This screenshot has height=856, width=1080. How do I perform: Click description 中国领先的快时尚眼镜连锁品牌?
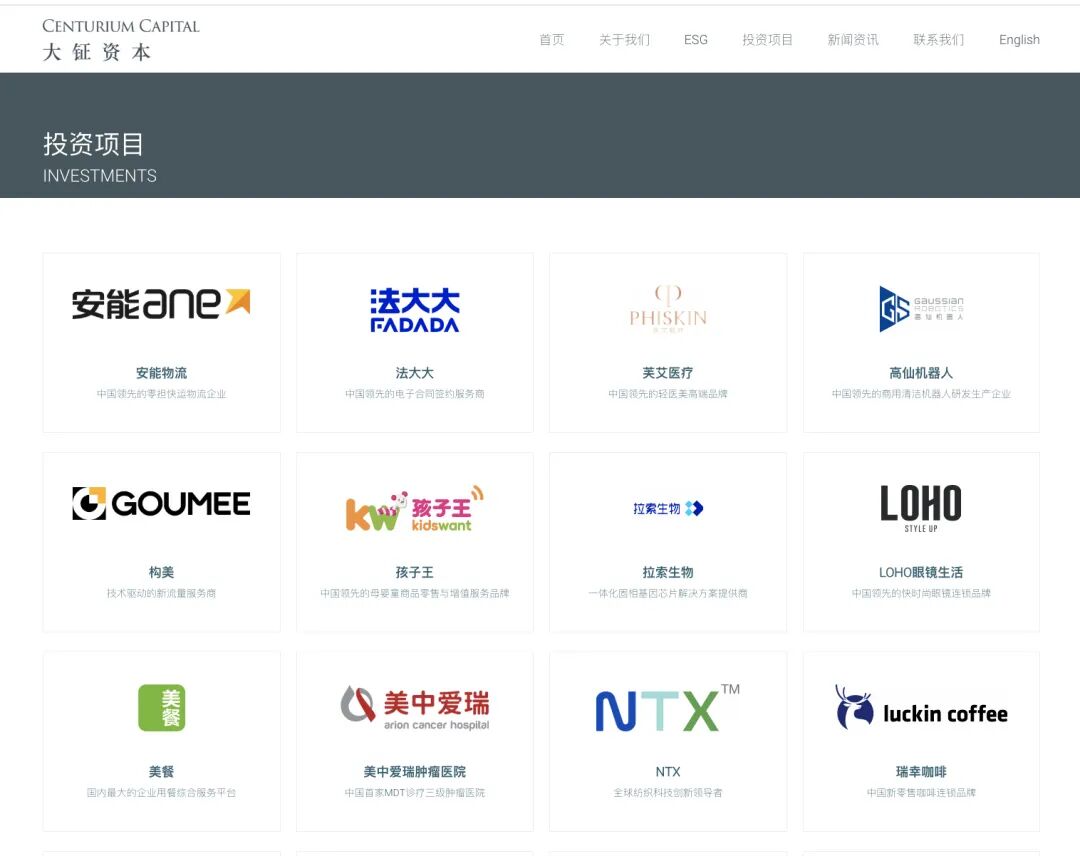[x=921, y=593]
